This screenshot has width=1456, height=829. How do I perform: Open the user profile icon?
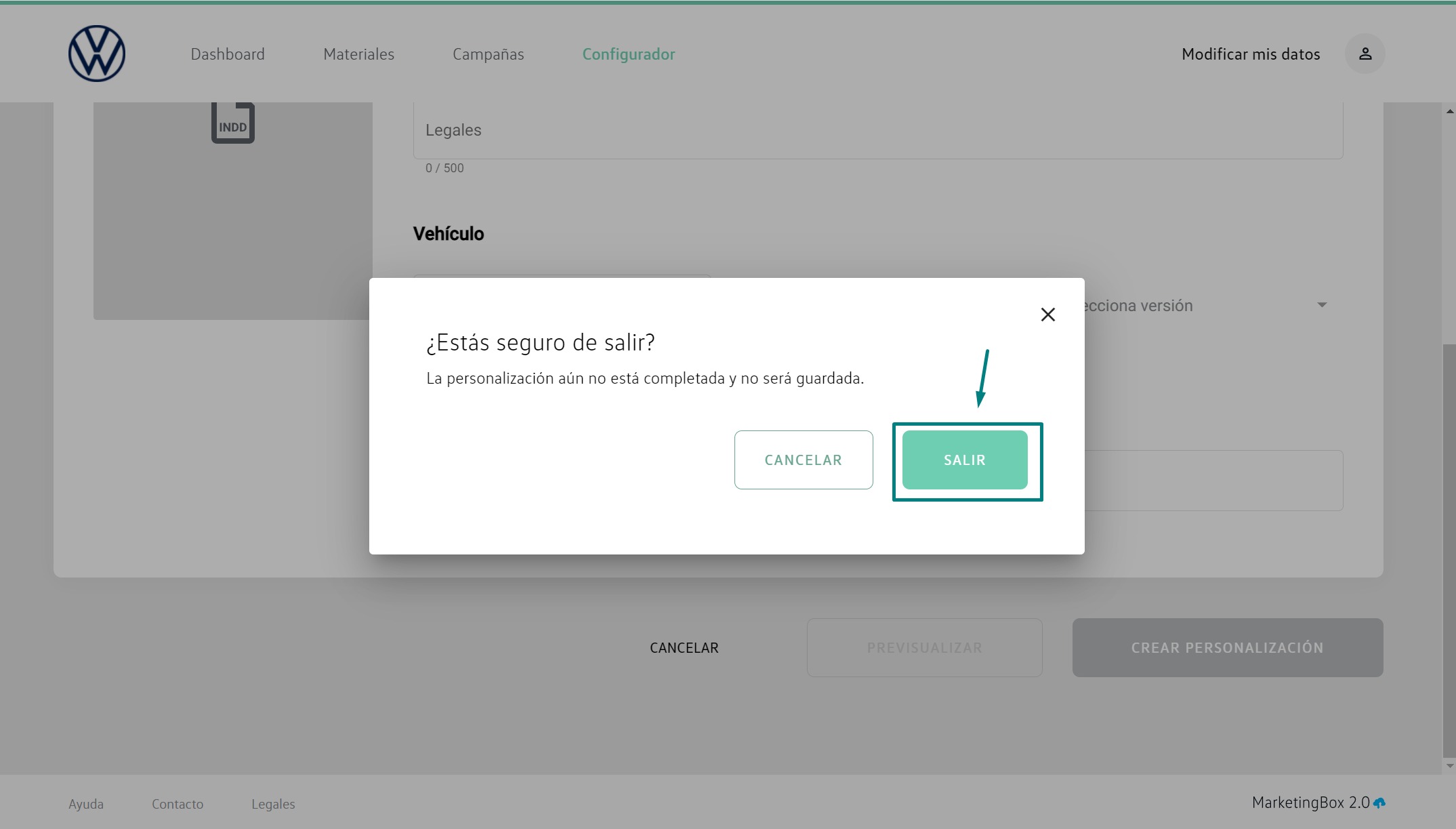1365,54
